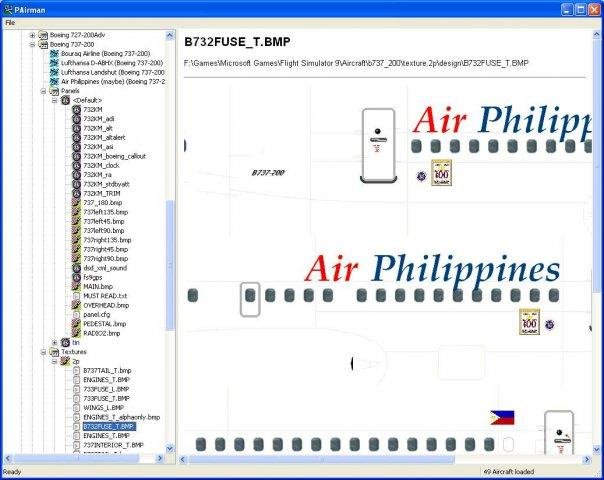
Task: Click the <Default> panel gauge icon
Action: pos(65,100)
